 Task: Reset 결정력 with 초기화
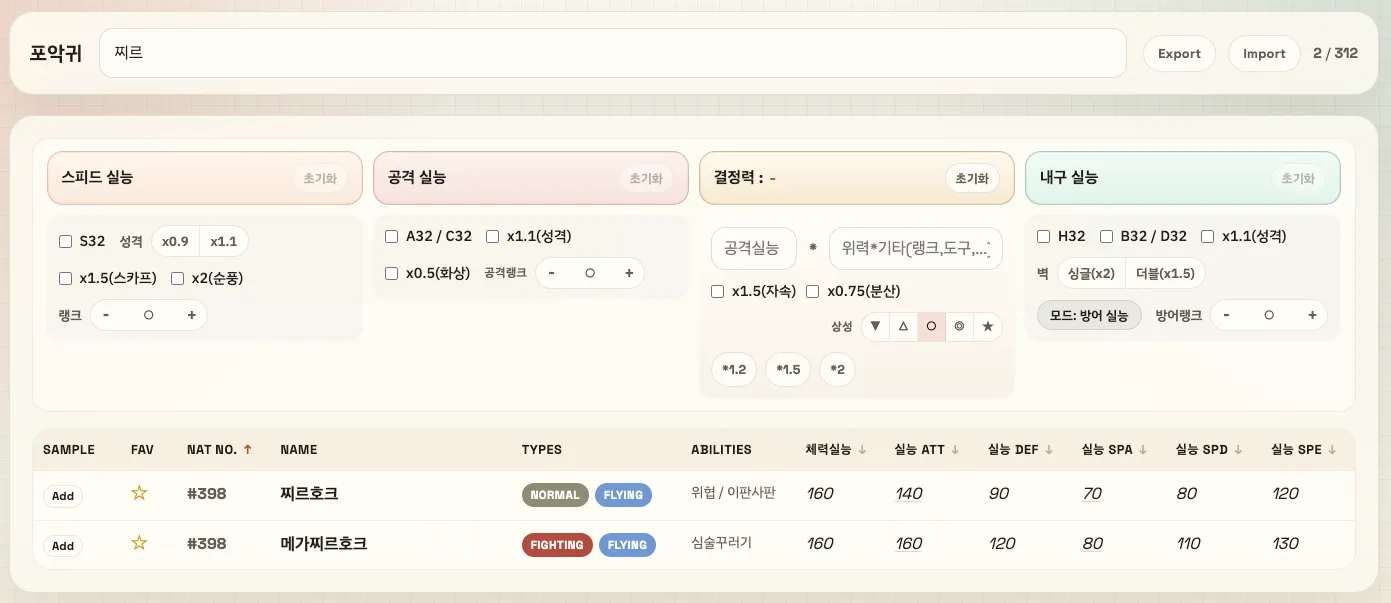pyautogui.click(x=972, y=178)
